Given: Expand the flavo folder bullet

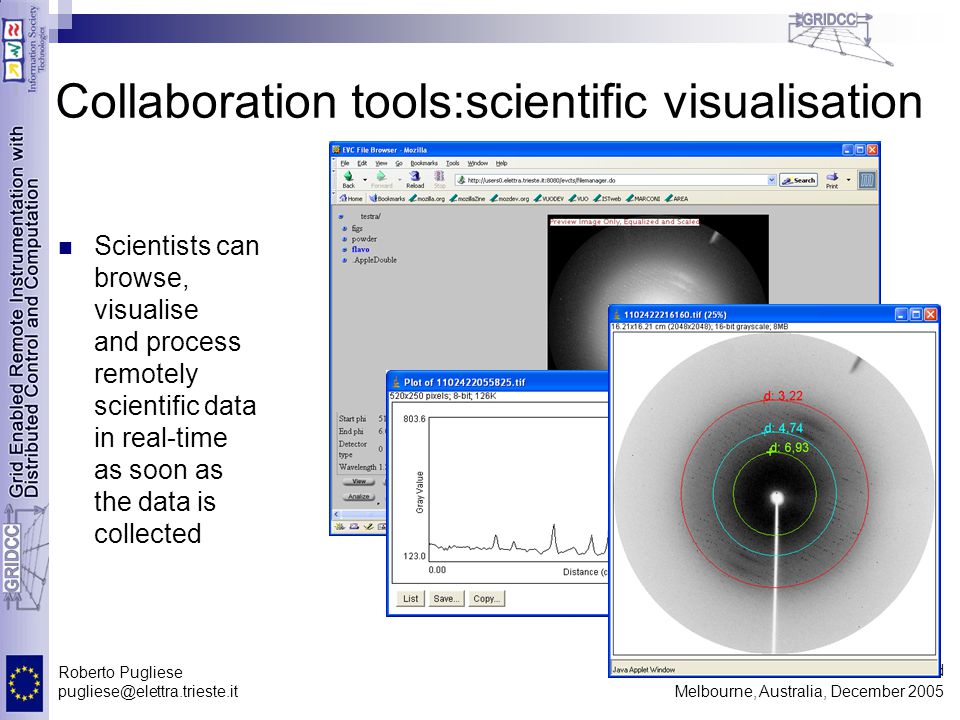Looking at the screenshot, I should (345, 250).
